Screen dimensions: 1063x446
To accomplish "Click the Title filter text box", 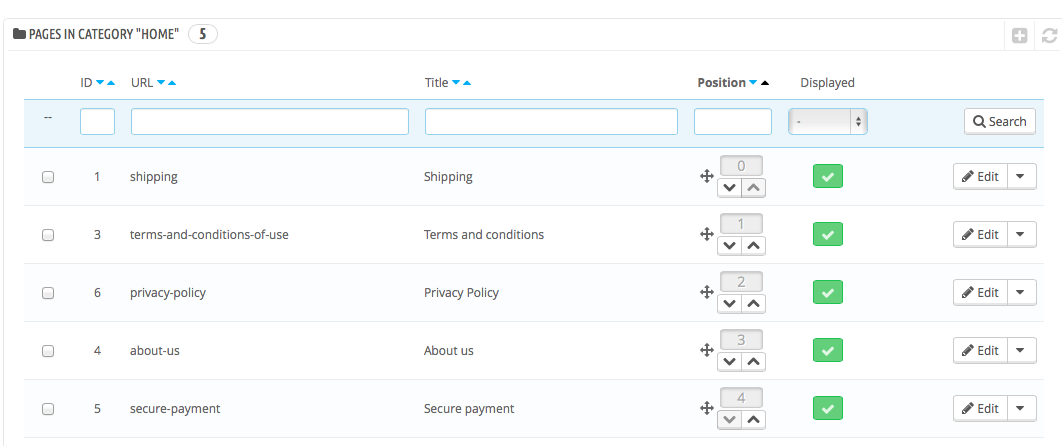I will 551,122.
